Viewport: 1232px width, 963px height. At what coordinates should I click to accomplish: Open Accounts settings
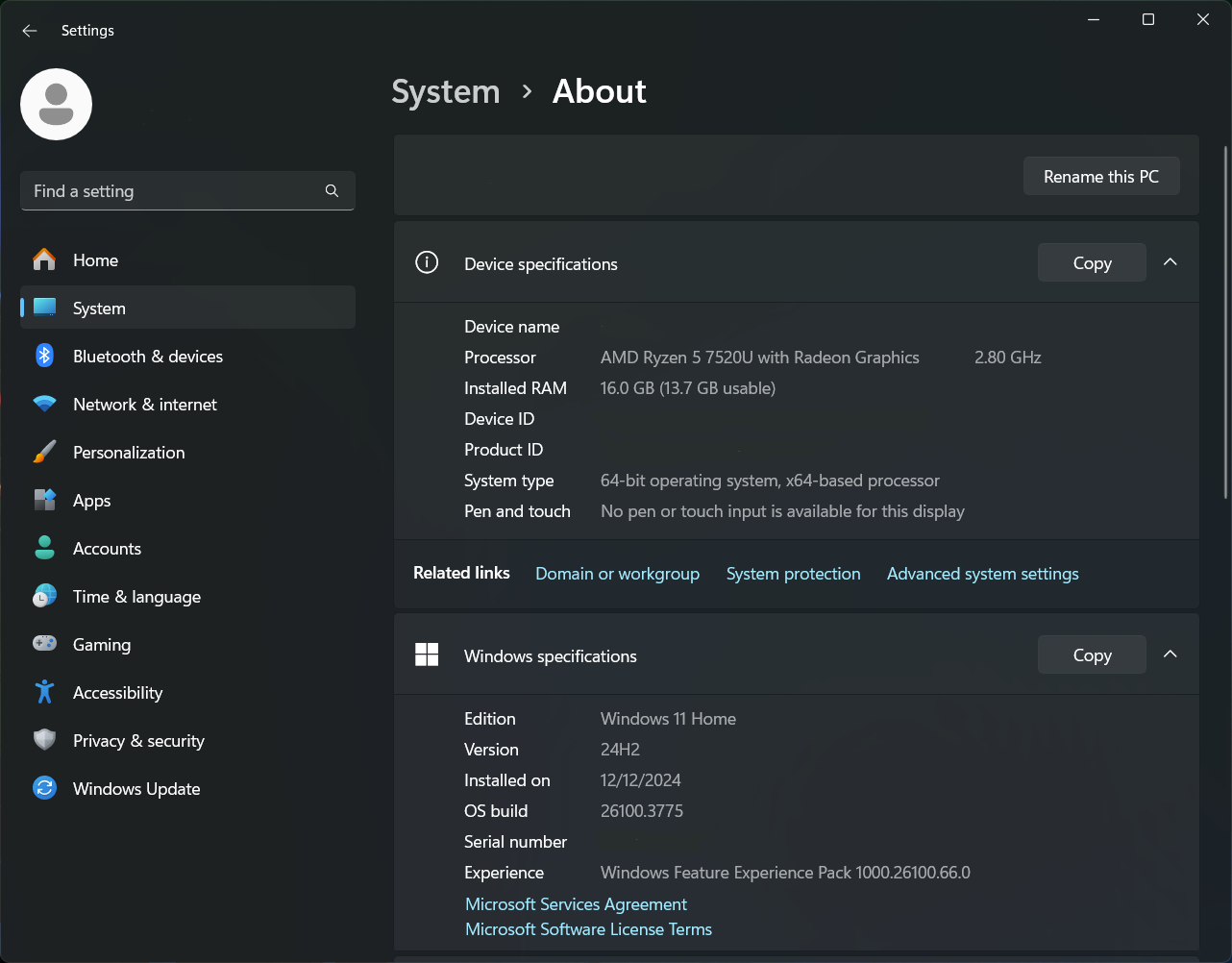(x=107, y=548)
